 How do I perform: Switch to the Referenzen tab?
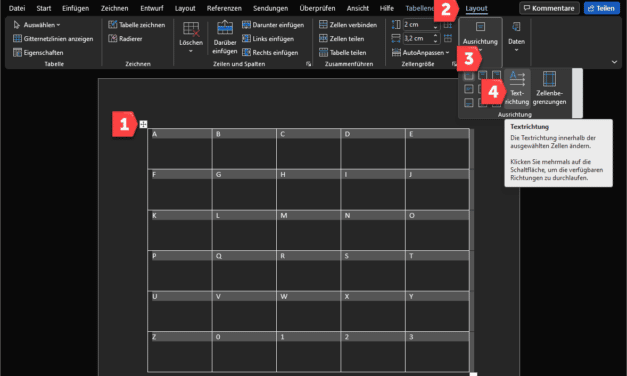(x=224, y=8)
